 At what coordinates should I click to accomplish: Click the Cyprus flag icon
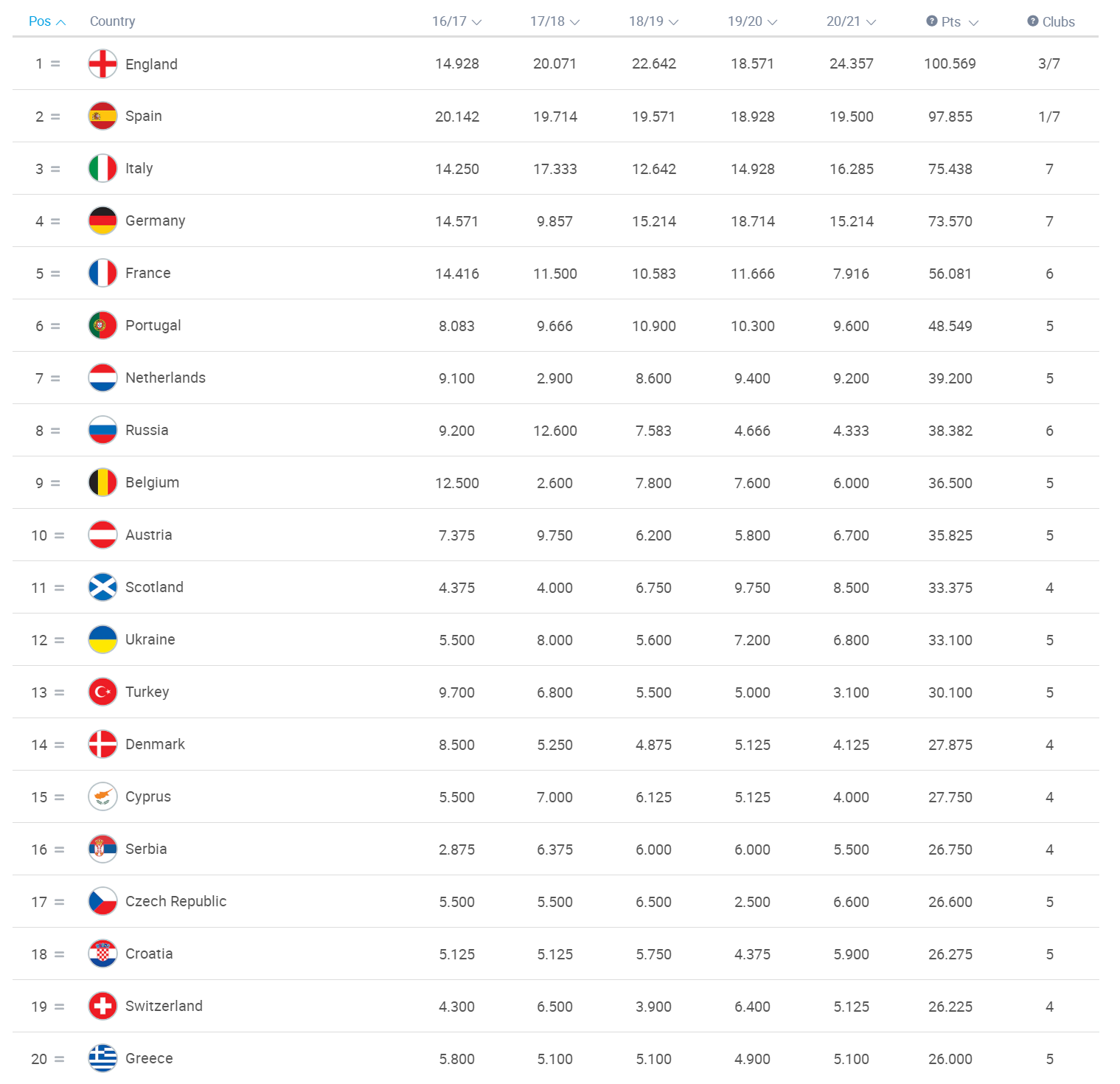tap(102, 796)
